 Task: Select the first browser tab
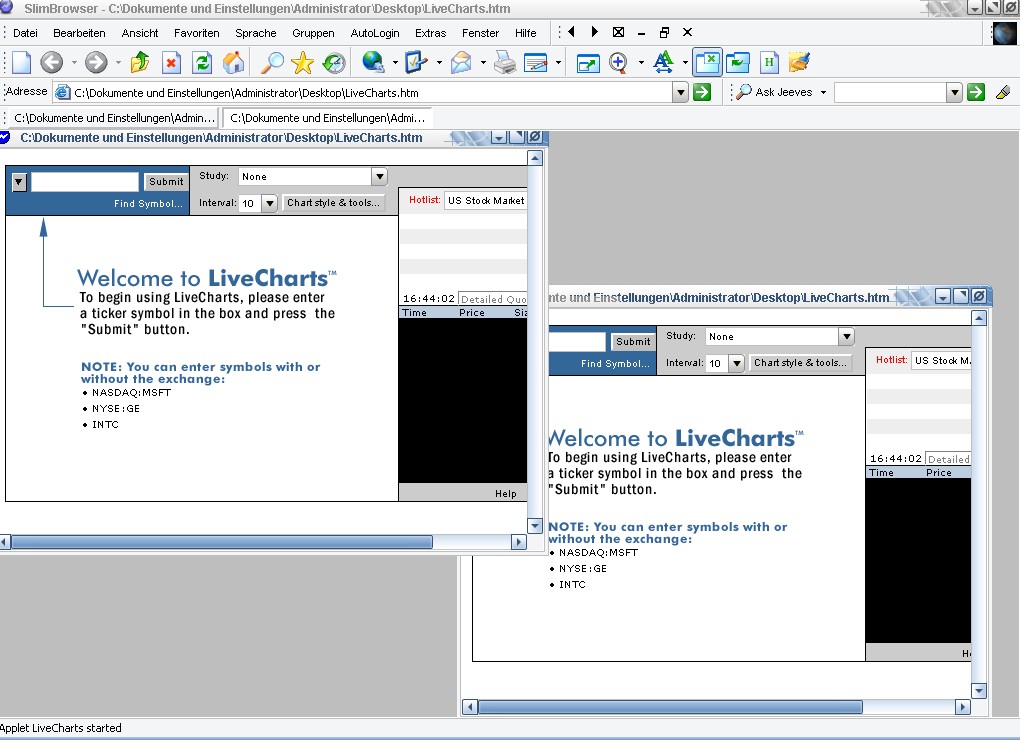tap(114, 118)
